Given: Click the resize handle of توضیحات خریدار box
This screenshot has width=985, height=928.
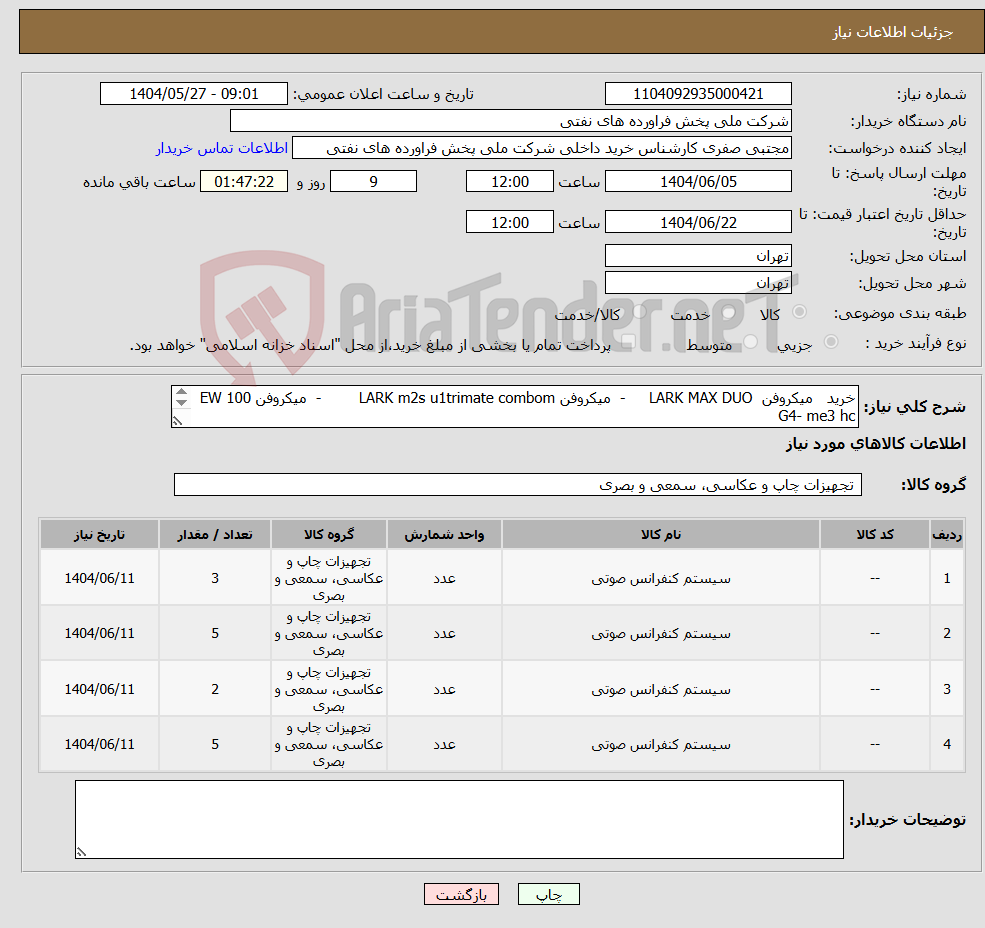Looking at the screenshot, I should (x=81, y=851).
